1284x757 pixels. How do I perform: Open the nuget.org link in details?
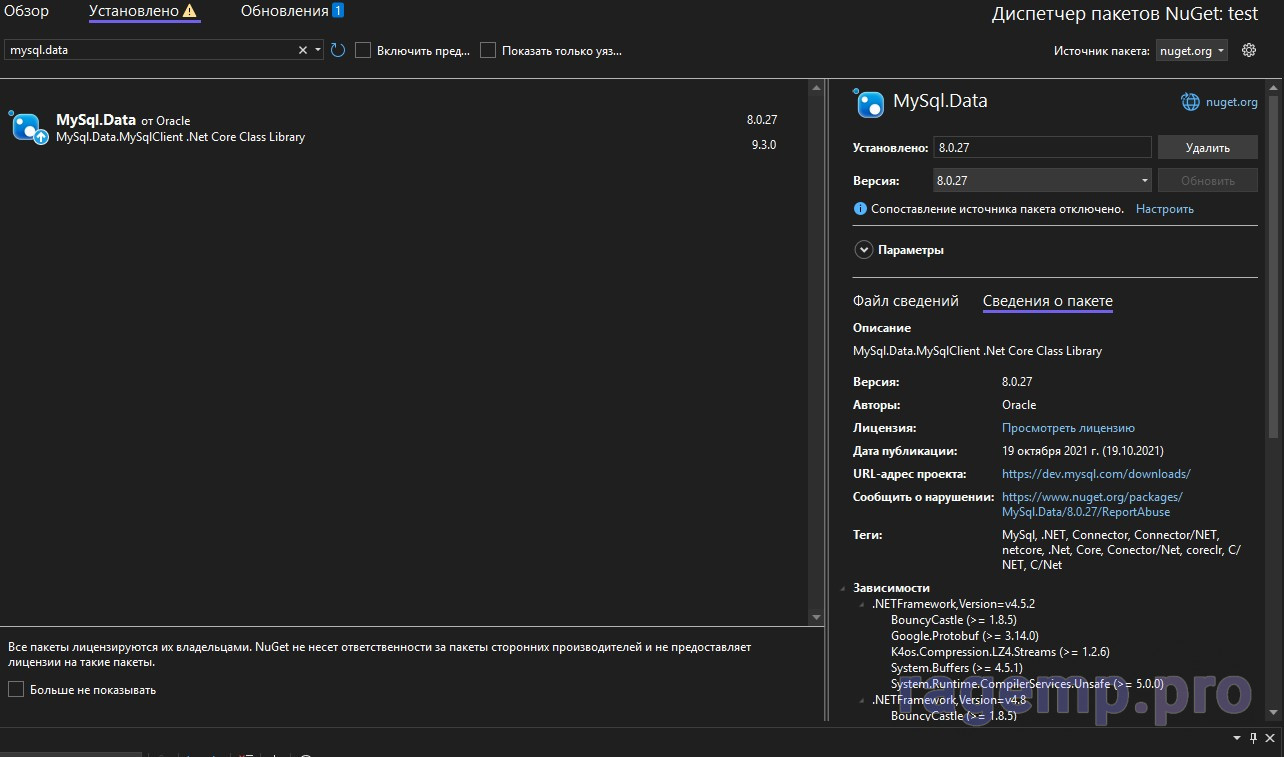point(1231,102)
